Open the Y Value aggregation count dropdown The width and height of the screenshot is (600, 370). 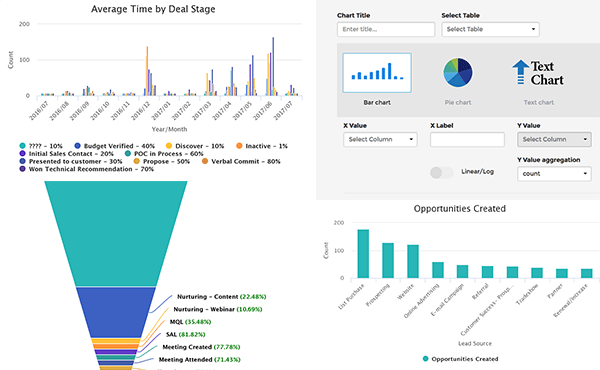554,174
